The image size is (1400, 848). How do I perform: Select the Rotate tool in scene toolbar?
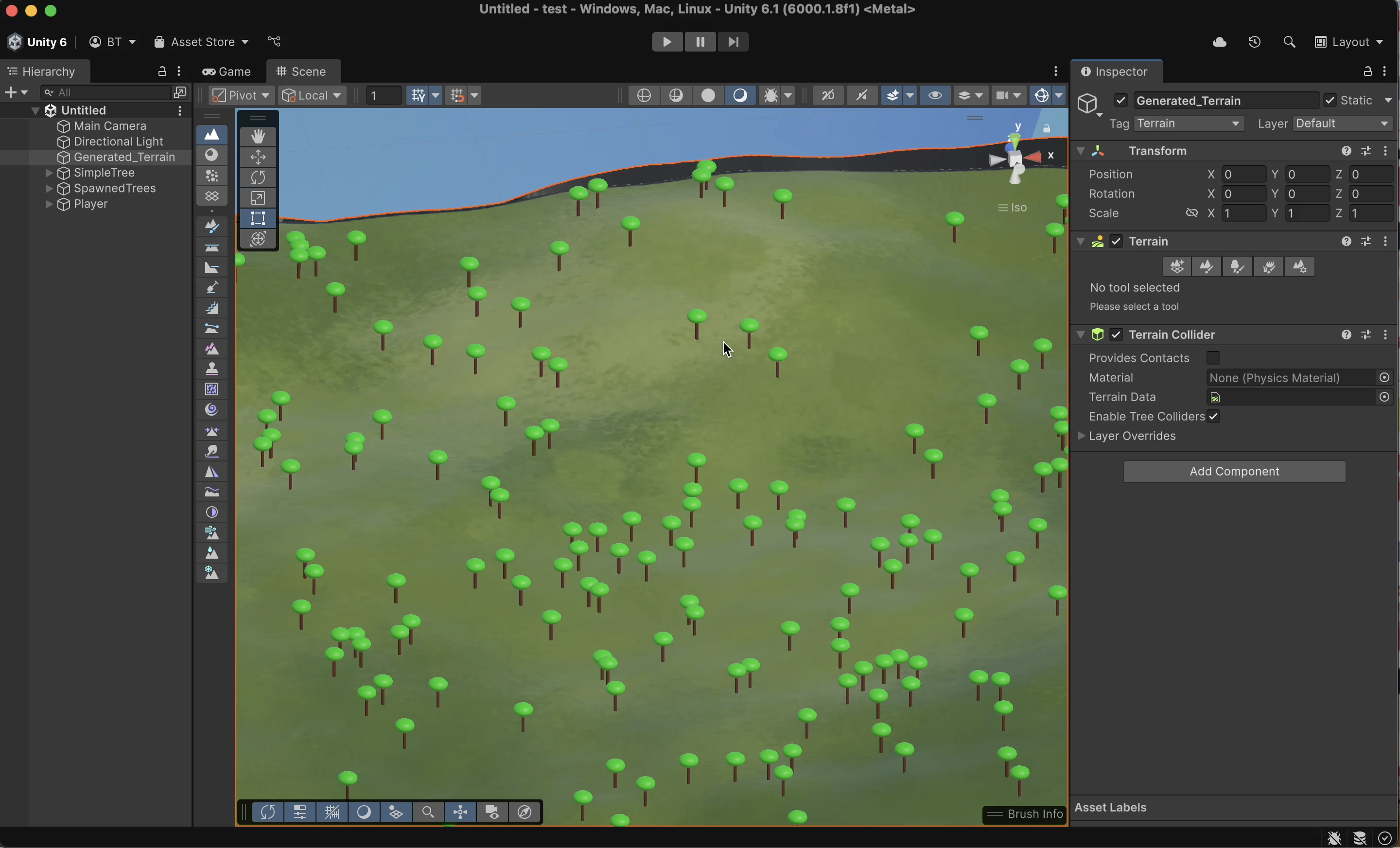[259, 177]
